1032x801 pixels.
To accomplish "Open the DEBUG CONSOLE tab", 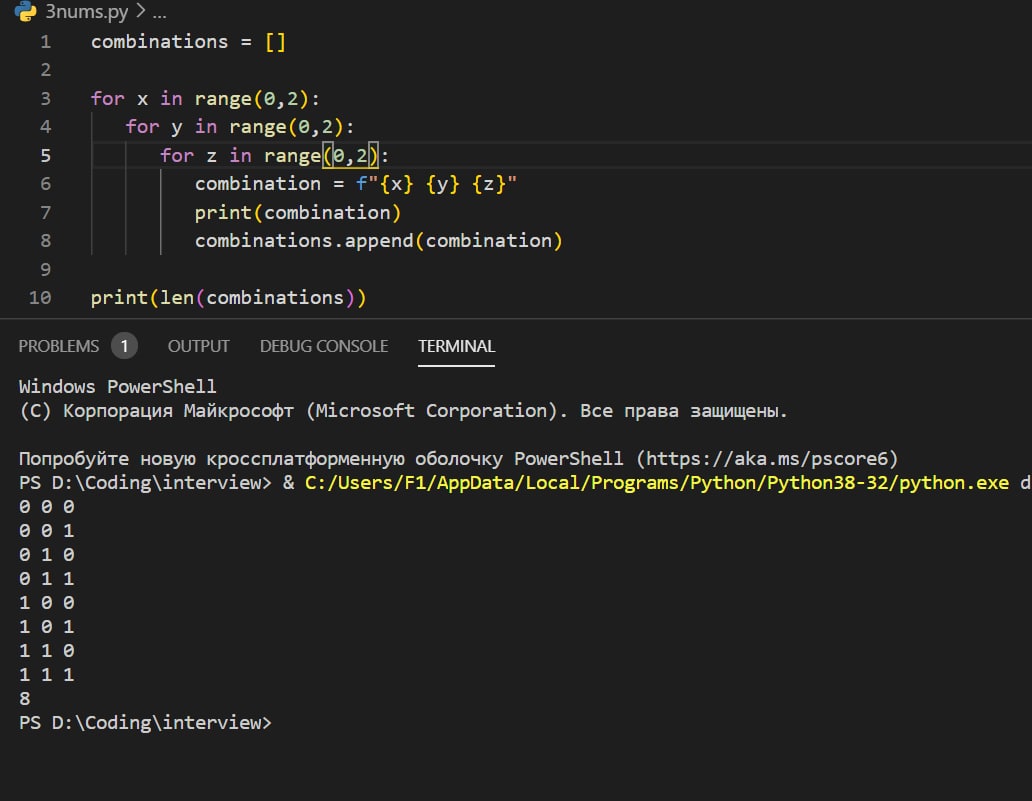I will [324, 346].
